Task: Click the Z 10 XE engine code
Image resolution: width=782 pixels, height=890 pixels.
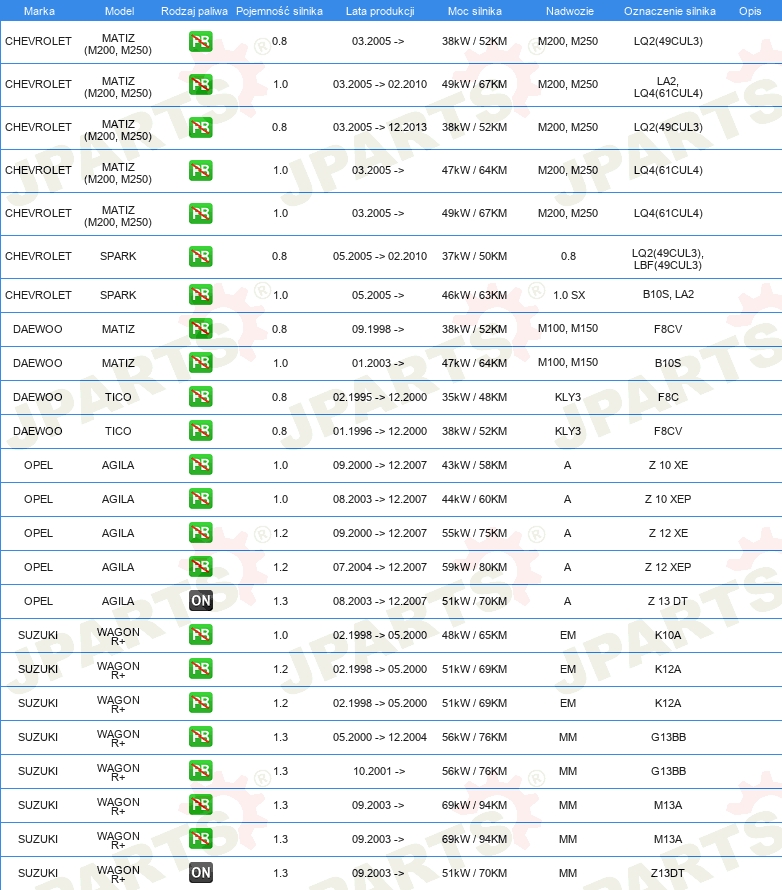Action: [668, 465]
